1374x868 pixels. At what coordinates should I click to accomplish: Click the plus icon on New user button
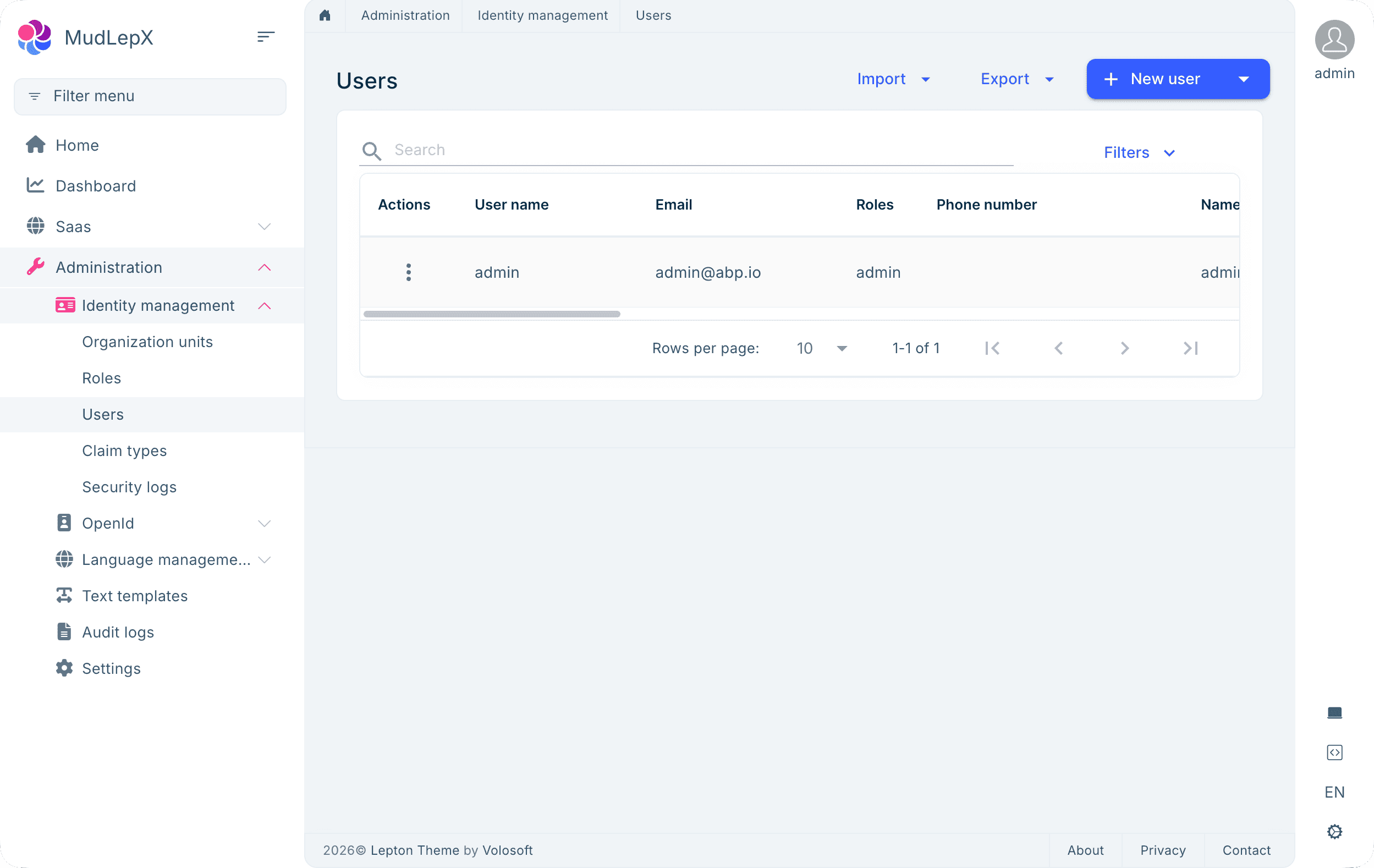click(x=1111, y=79)
